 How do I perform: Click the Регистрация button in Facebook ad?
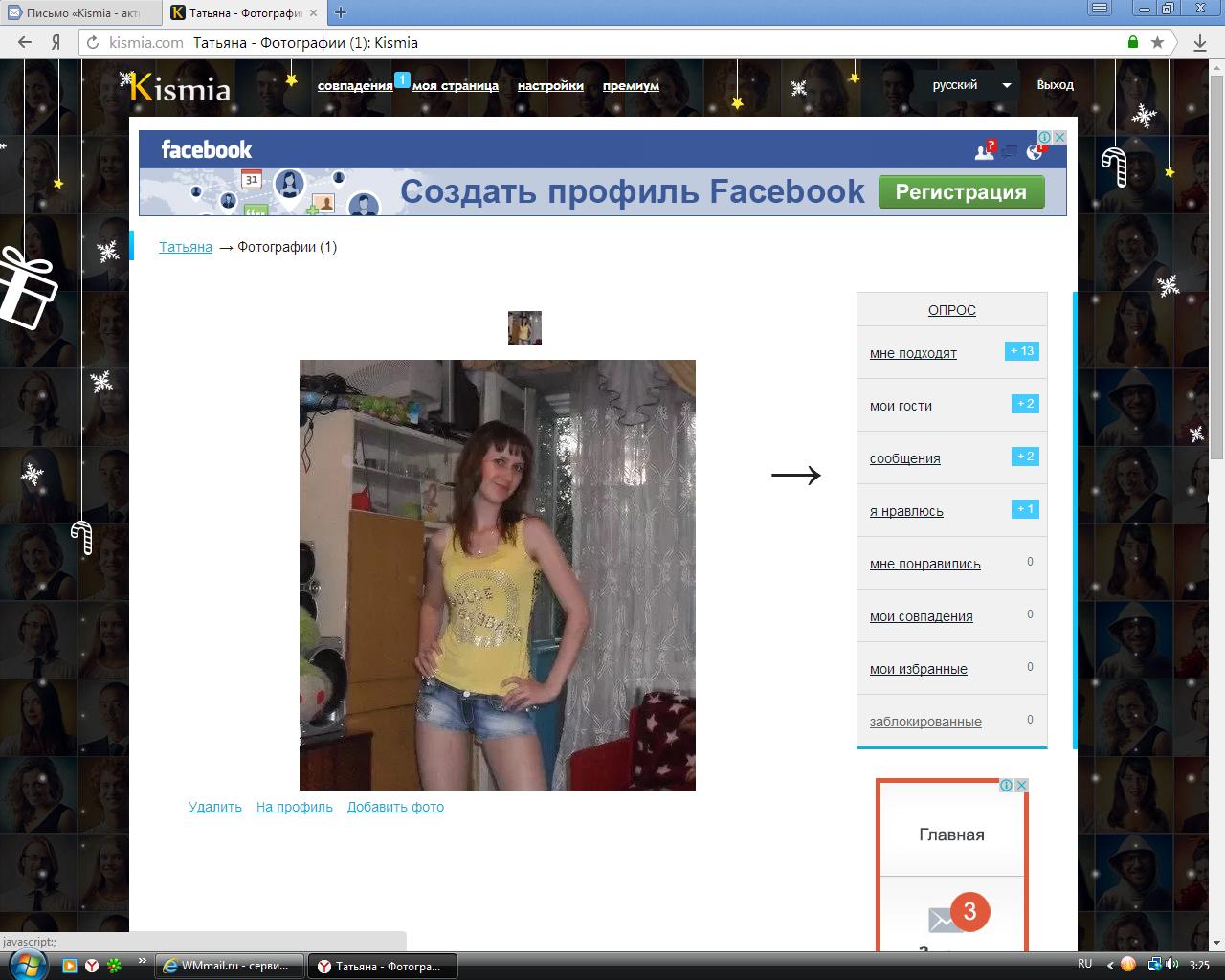click(960, 191)
